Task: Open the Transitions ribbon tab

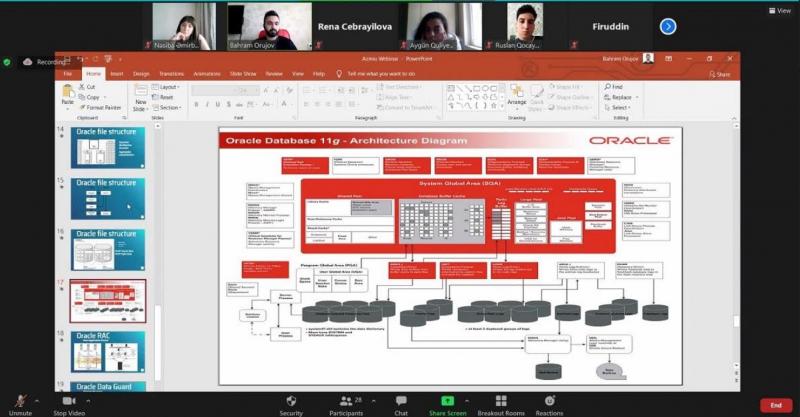Action: pyautogui.click(x=171, y=74)
